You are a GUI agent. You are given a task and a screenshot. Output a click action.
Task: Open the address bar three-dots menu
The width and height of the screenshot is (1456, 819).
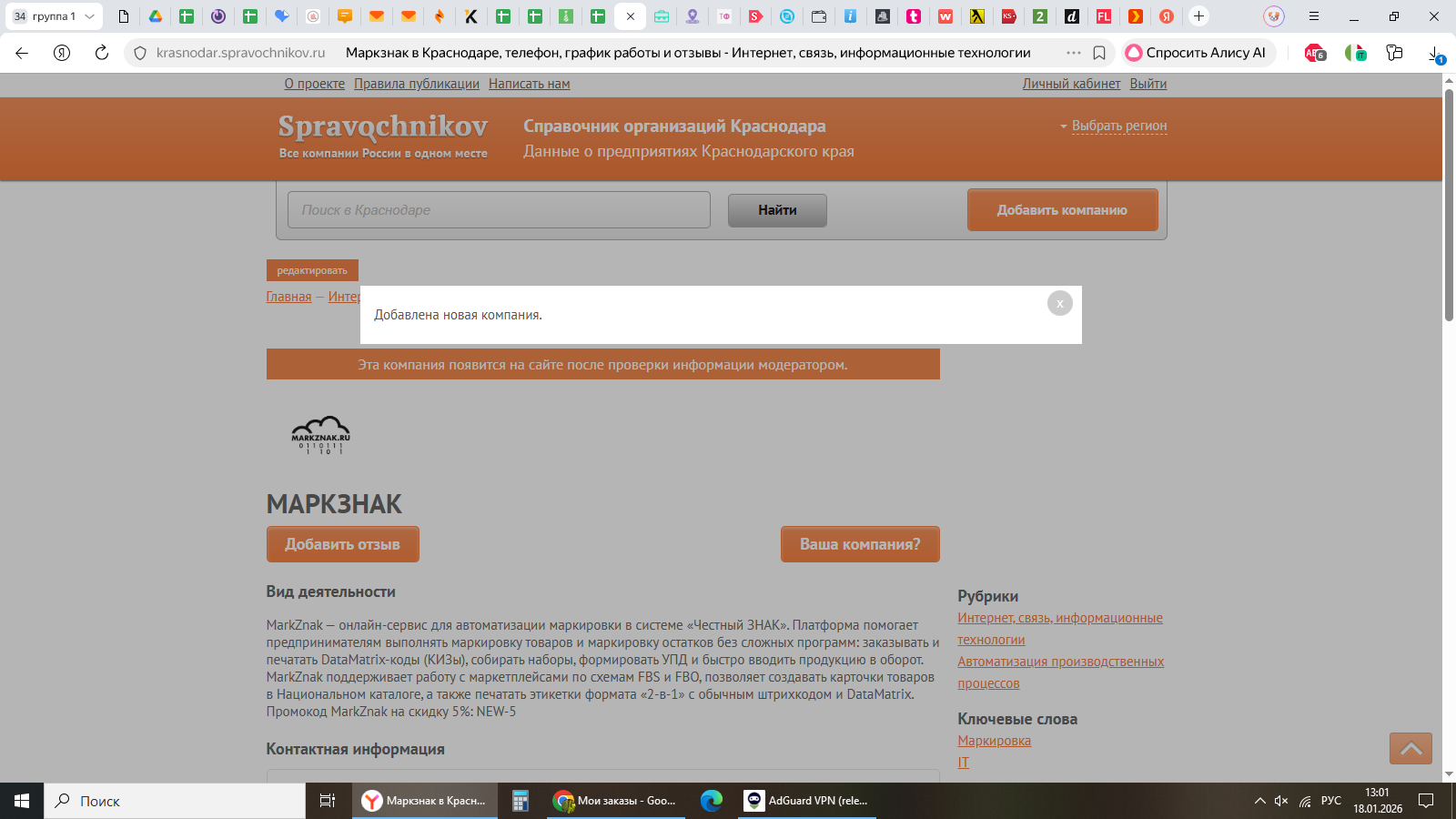[x=1074, y=53]
